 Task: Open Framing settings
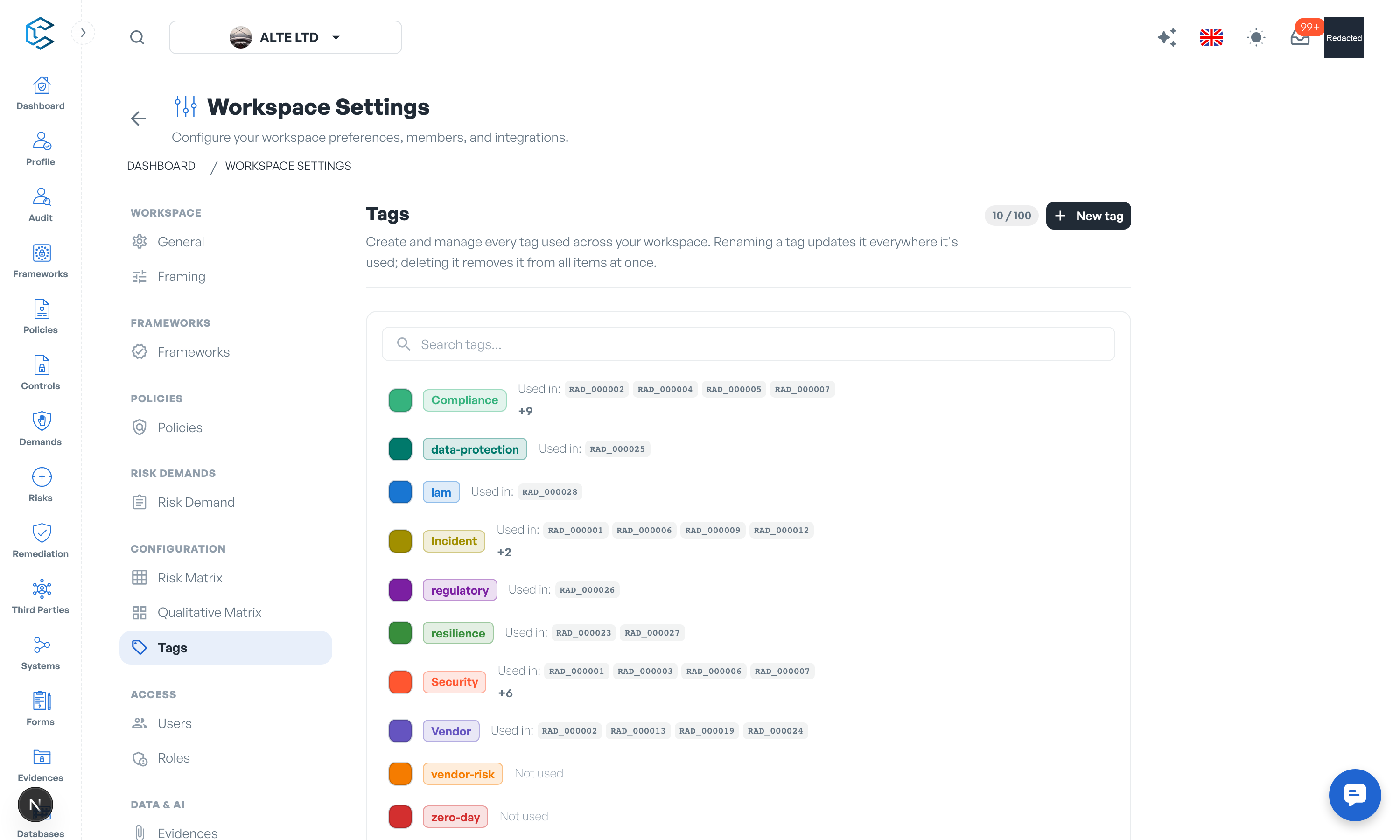tap(225, 276)
